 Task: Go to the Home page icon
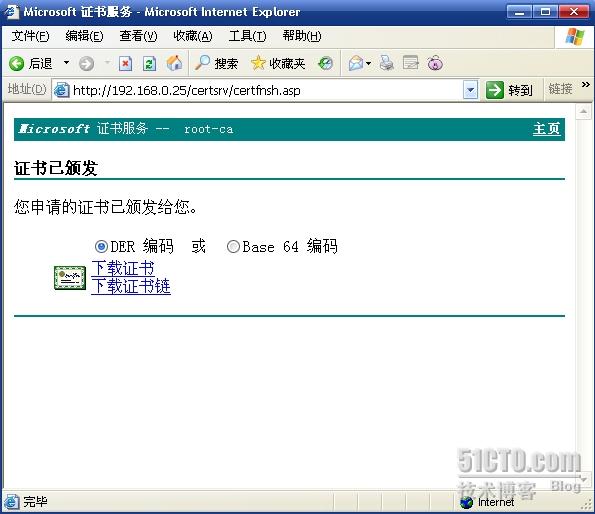(x=174, y=63)
